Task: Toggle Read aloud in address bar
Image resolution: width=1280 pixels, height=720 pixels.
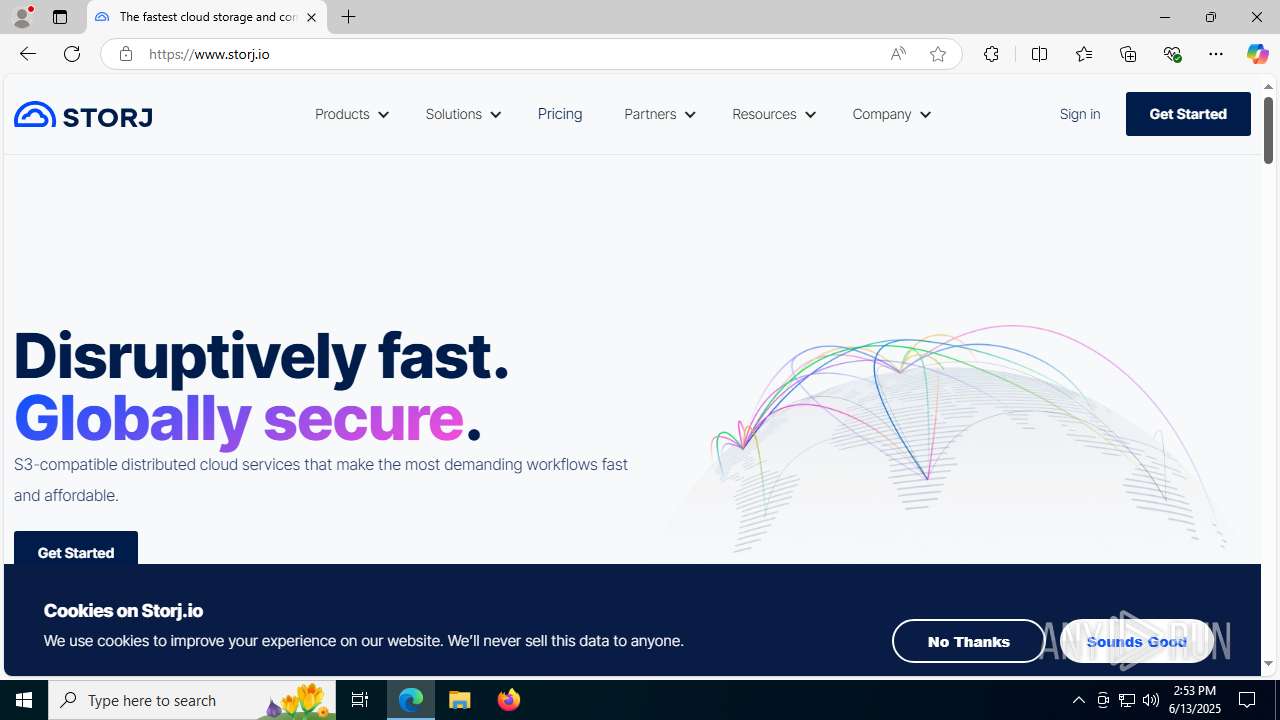Action: [898, 54]
